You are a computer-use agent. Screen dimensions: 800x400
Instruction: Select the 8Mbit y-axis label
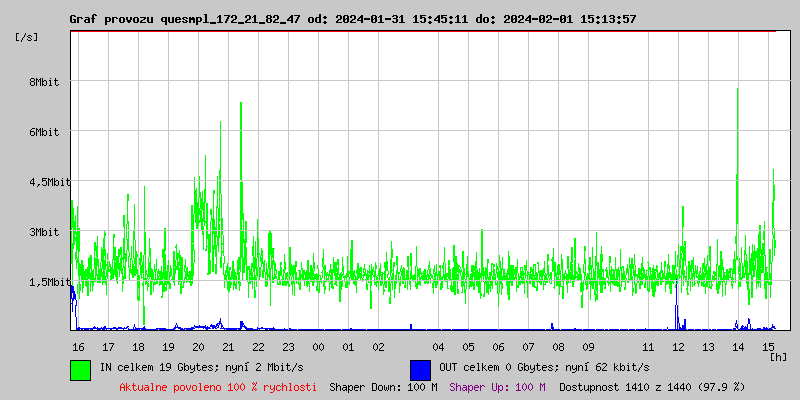(x=44, y=82)
